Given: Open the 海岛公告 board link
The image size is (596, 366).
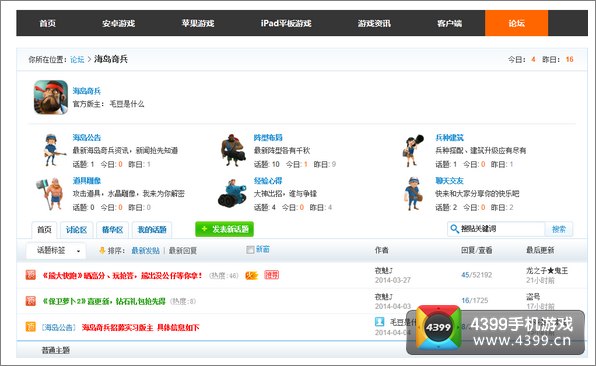Looking at the screenshot, I should pyautogui.click(x=87, y=138).
